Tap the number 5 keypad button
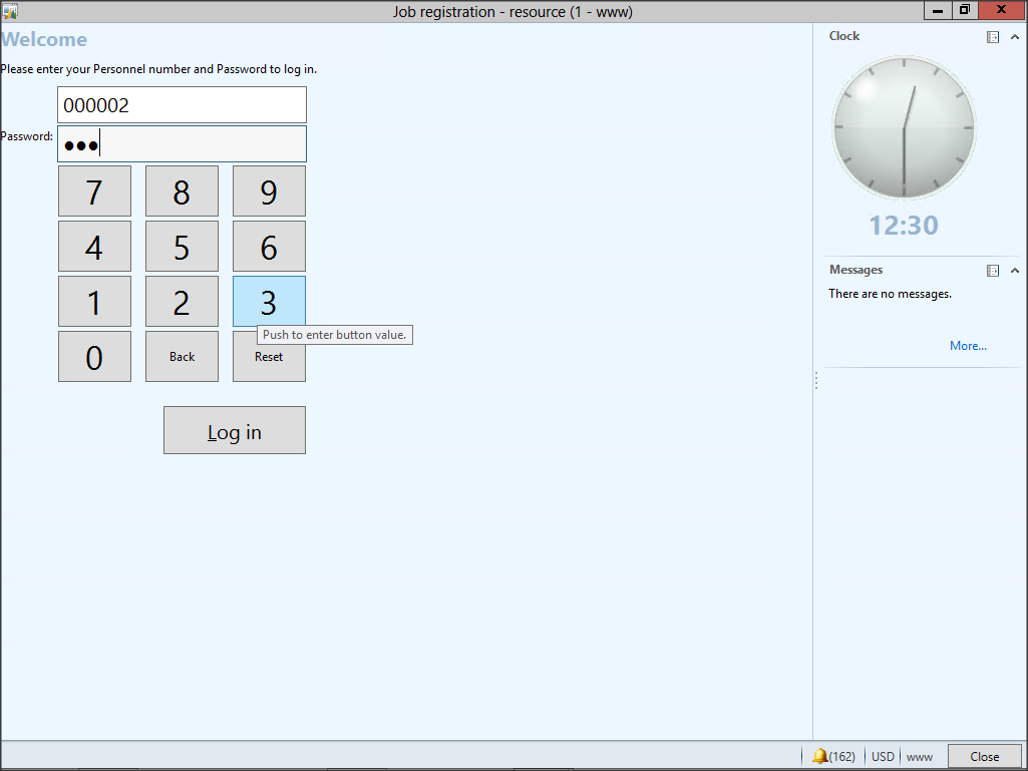The height and width of the screenshot is (771, 1028). 181,247
